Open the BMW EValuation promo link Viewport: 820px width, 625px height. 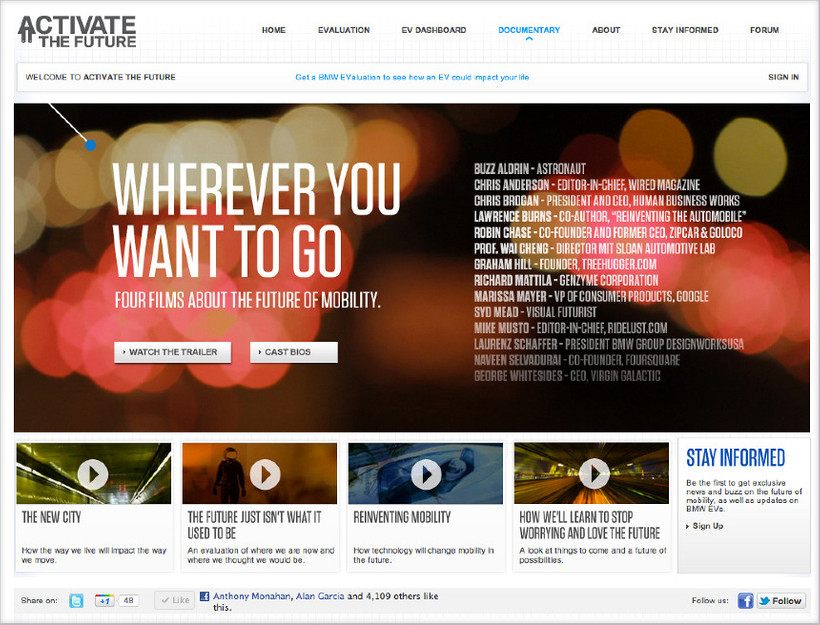coord(412,77)
